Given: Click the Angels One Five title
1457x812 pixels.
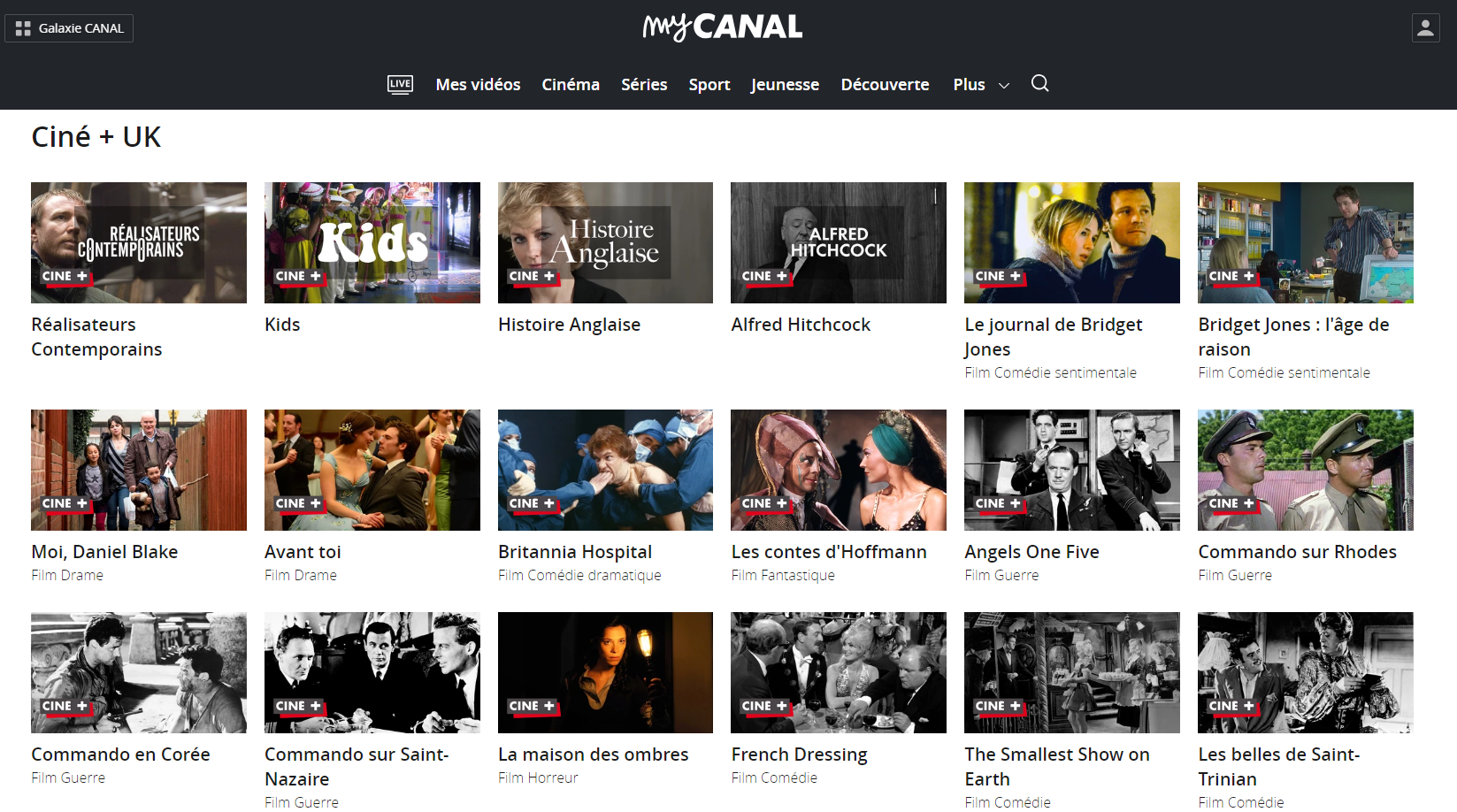Looking at the screenshot, I should tap(1031, 552).
